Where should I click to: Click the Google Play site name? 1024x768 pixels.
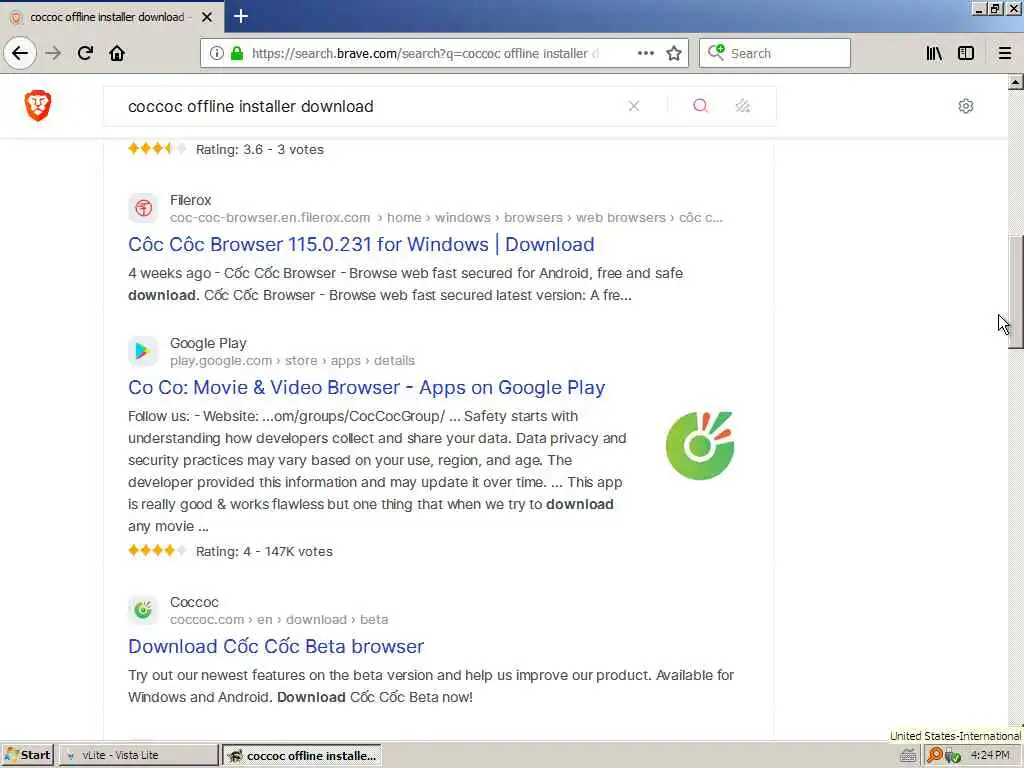(x=208, y=343)
